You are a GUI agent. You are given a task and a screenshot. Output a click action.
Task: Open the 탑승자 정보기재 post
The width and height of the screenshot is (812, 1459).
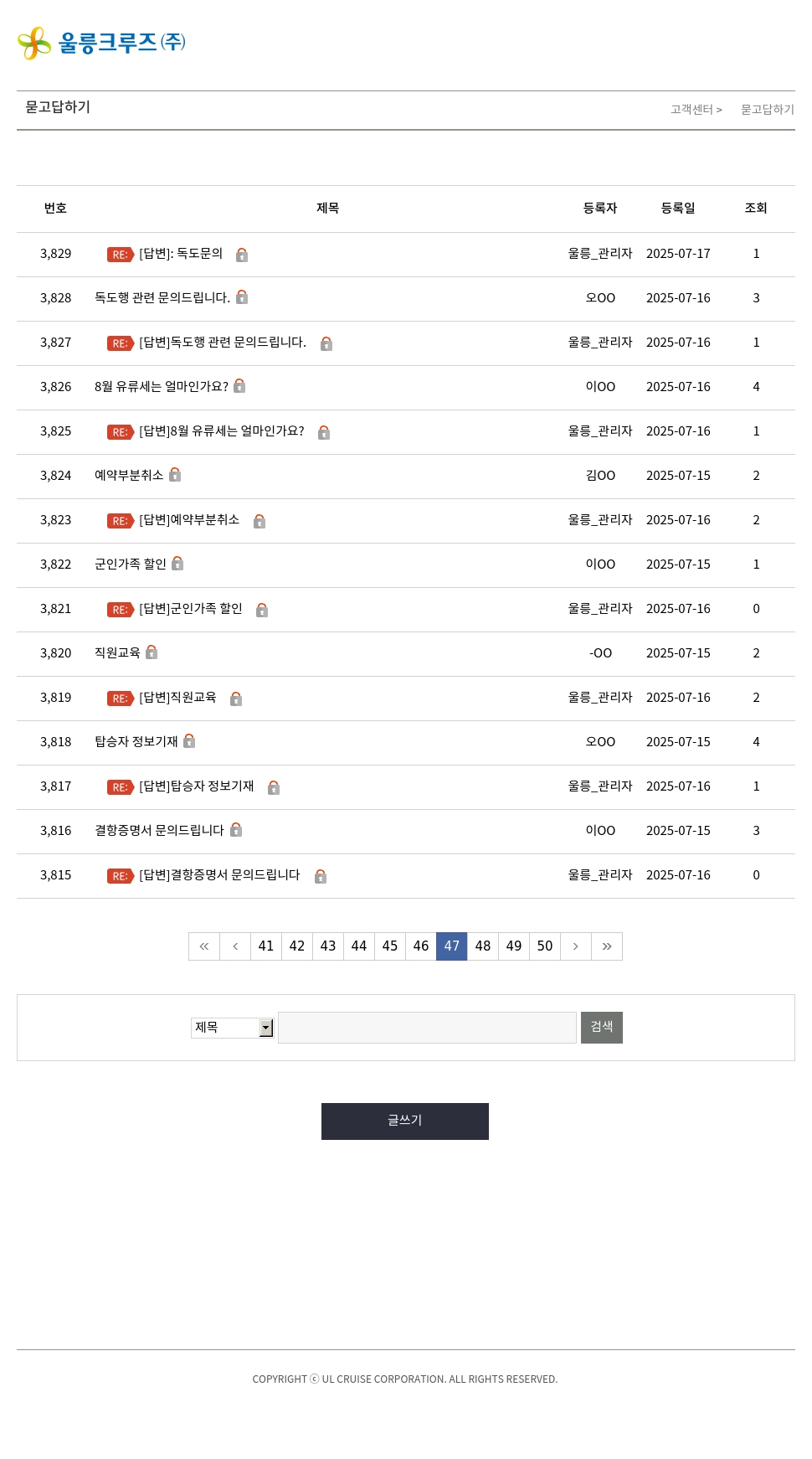136,742
